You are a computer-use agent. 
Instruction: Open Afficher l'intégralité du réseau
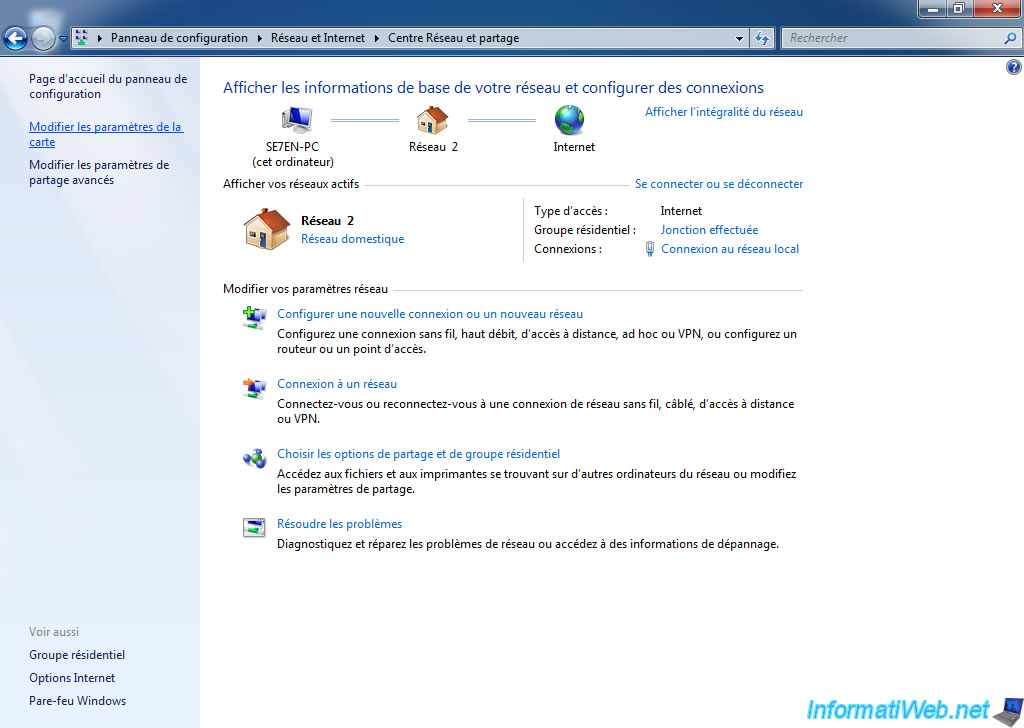tap(724, 112)
